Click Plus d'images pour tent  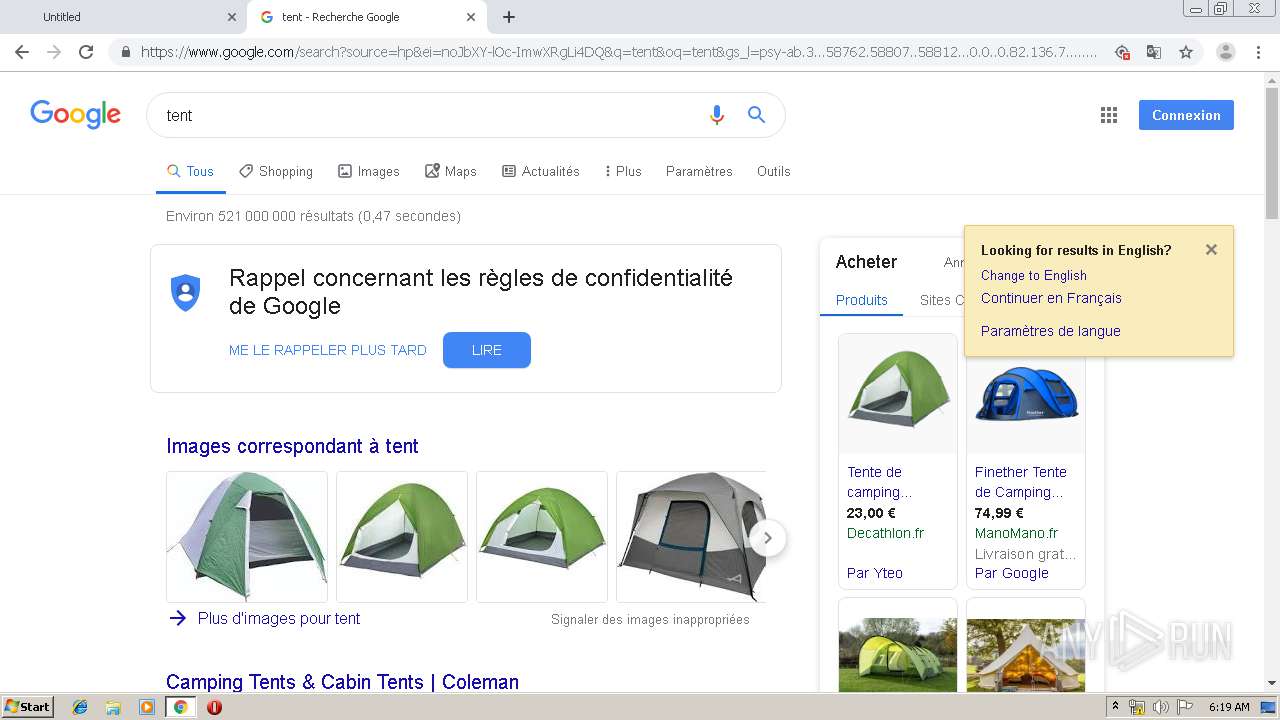[279, 618]
